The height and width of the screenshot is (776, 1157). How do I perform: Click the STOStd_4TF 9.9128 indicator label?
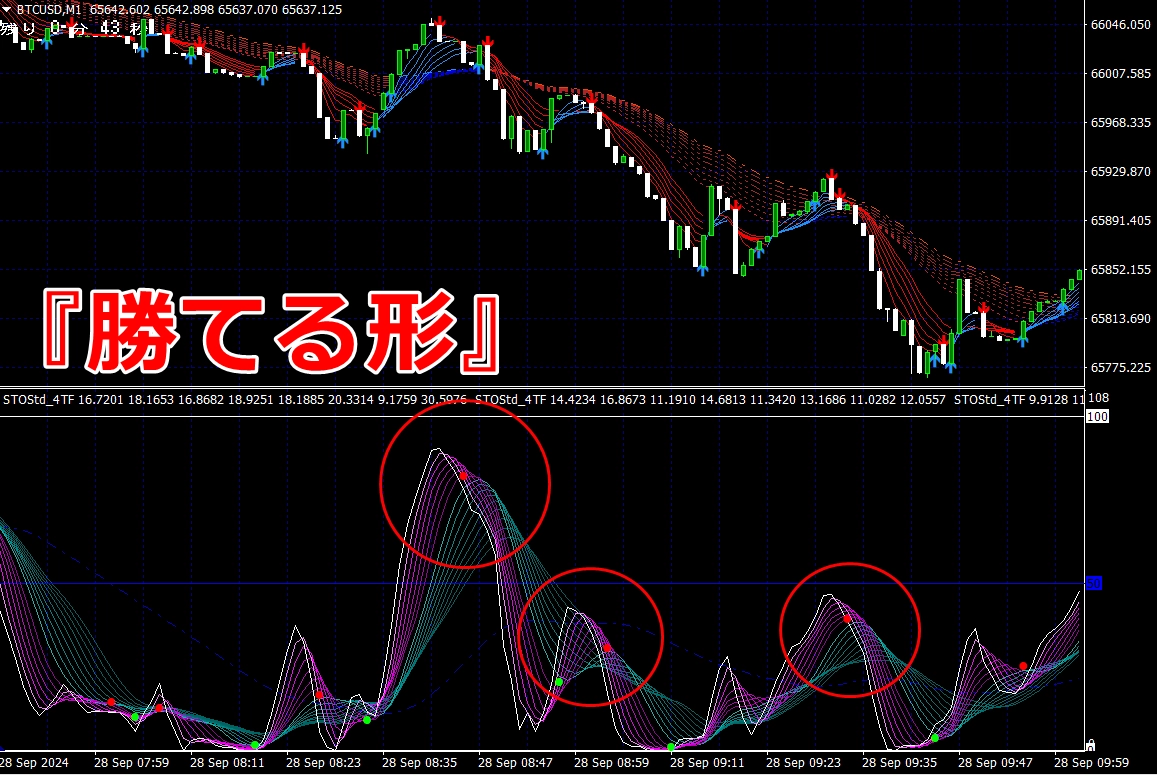coord(1012,400)
